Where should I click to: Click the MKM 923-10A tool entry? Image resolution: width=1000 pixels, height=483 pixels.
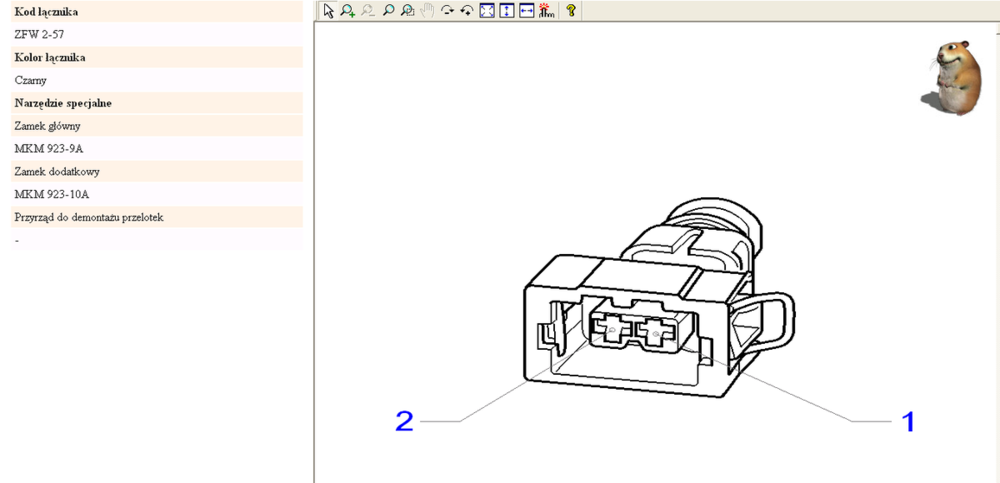coord(52,195)
